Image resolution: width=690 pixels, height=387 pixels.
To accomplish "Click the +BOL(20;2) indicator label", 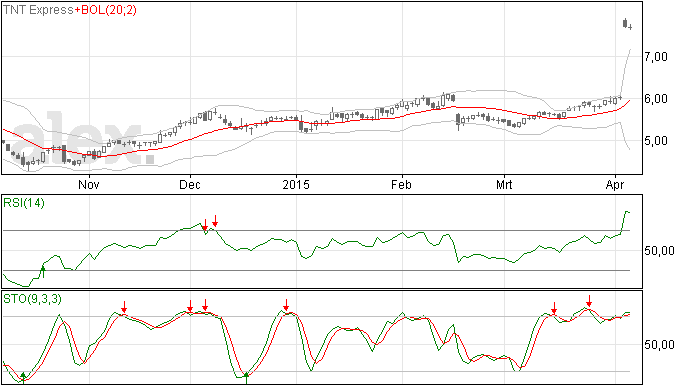I will click(106, 10).
